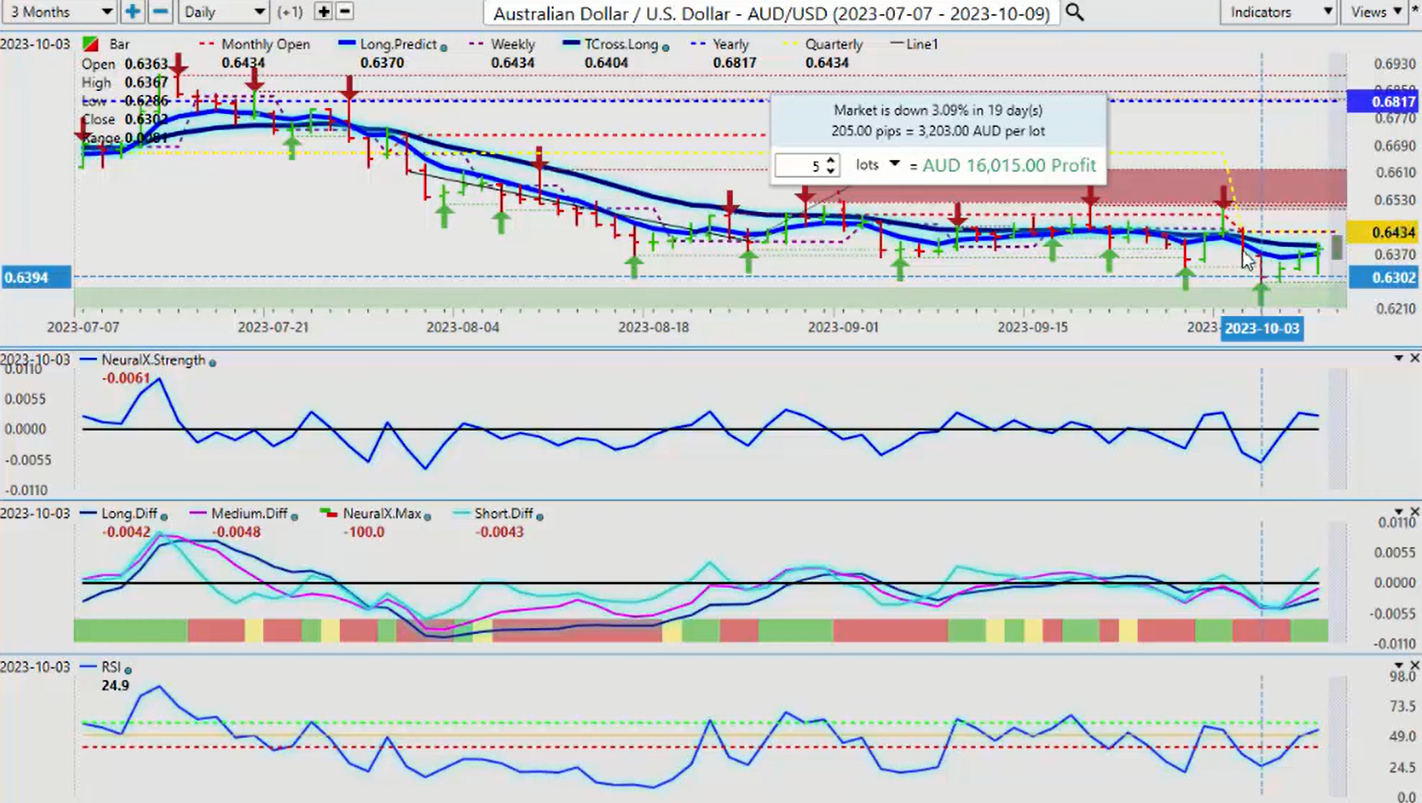The height and width of the screenshot is (803, 1422).
Task: Click the small plus forecast-shift button
Action: pyautogui.click(x=323, y=12)
